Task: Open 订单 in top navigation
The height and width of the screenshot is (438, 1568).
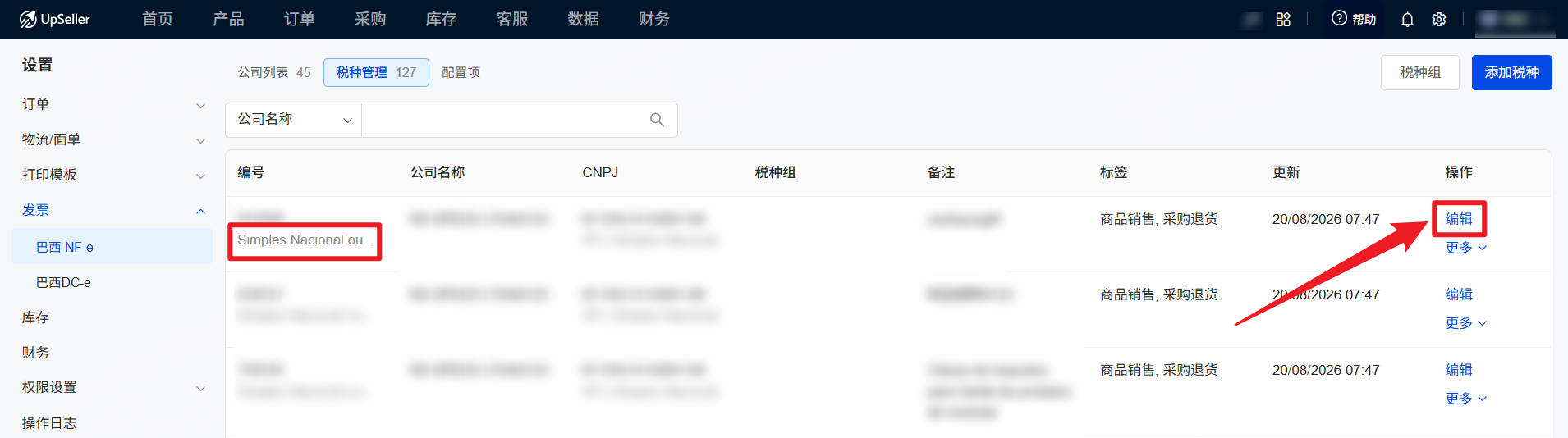Action: [299, 19]
